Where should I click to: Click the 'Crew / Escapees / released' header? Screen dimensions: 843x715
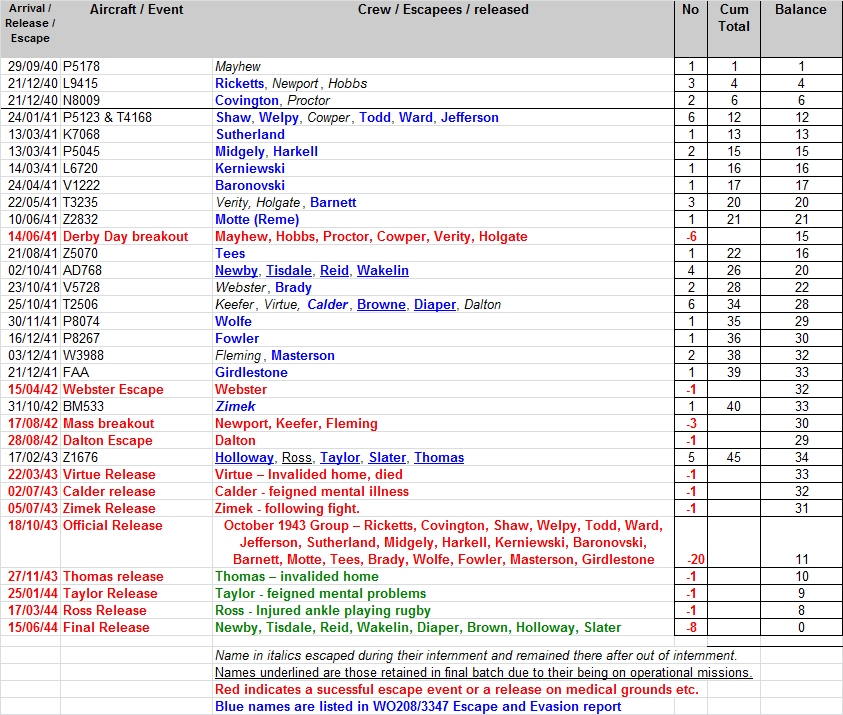point(443,10)
